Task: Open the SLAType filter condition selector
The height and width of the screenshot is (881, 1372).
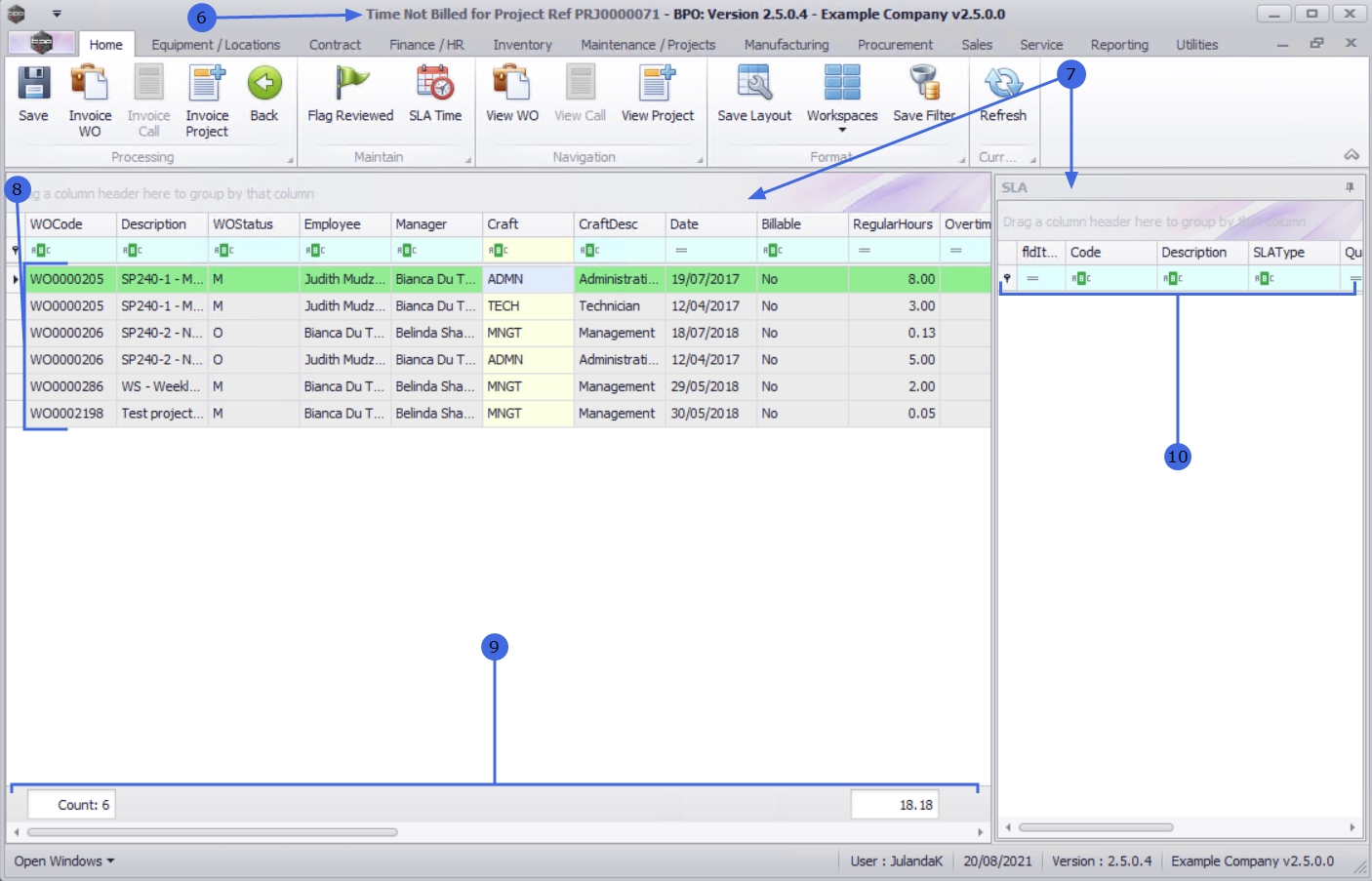Action: (x=1264, y=279)
